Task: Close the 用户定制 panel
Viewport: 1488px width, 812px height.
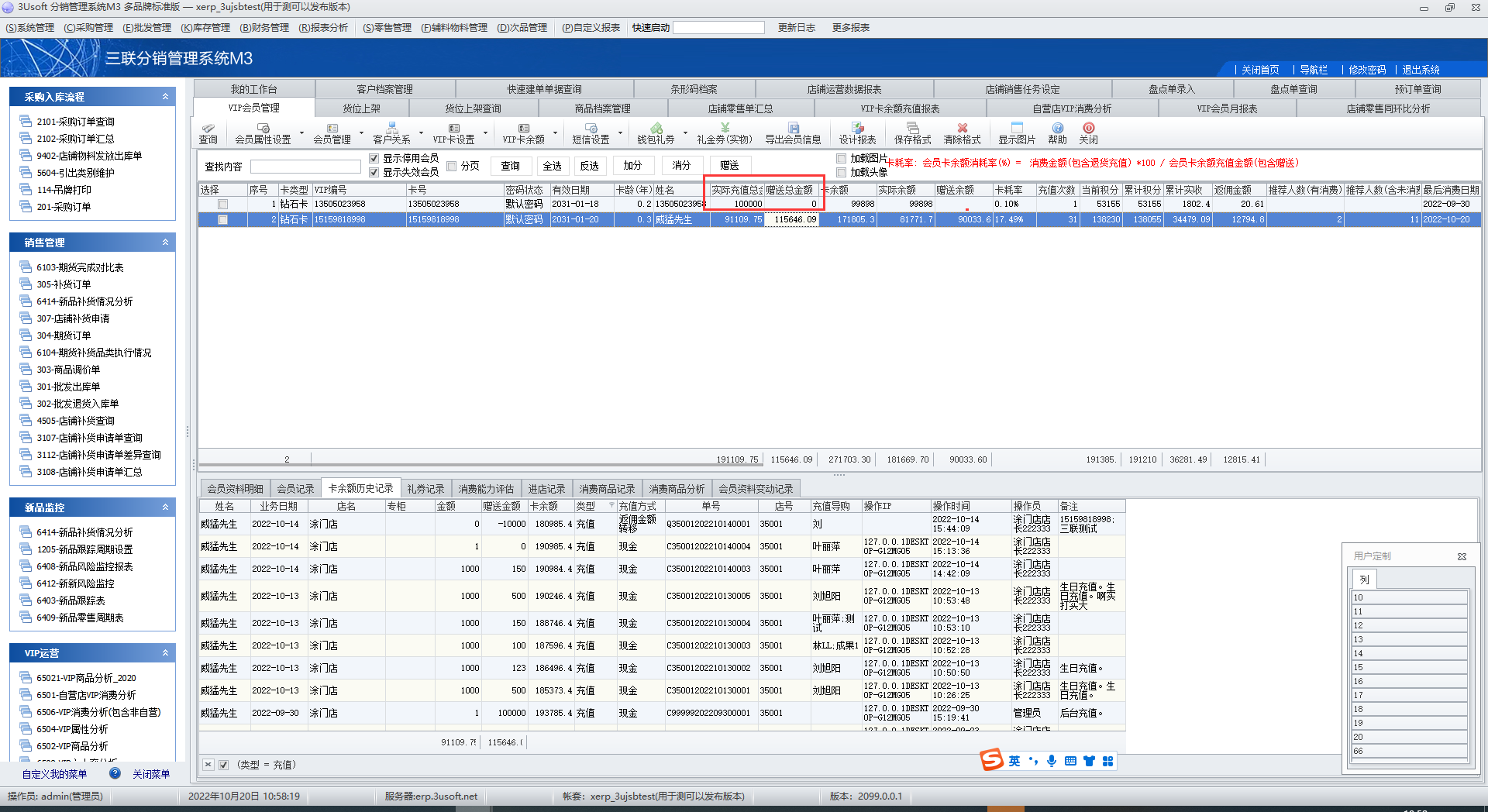Action: point(1462,556)
